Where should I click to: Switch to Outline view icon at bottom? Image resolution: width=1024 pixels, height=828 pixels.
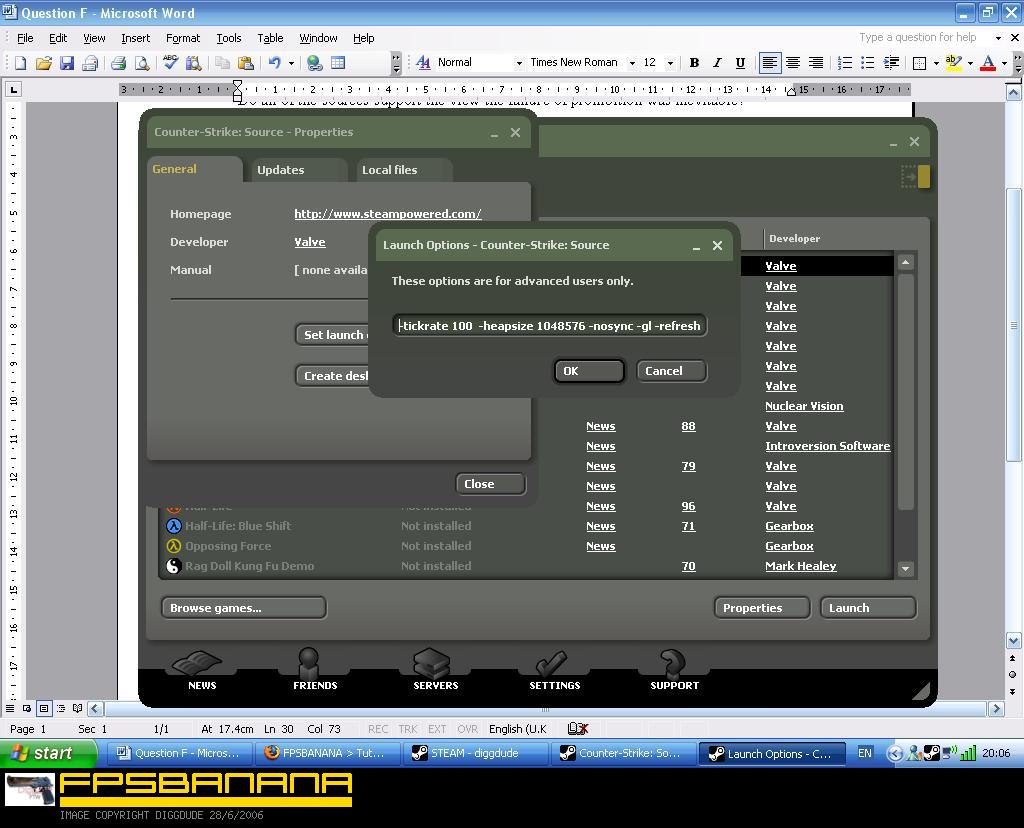pyautogui.click(x=61, y=708)
